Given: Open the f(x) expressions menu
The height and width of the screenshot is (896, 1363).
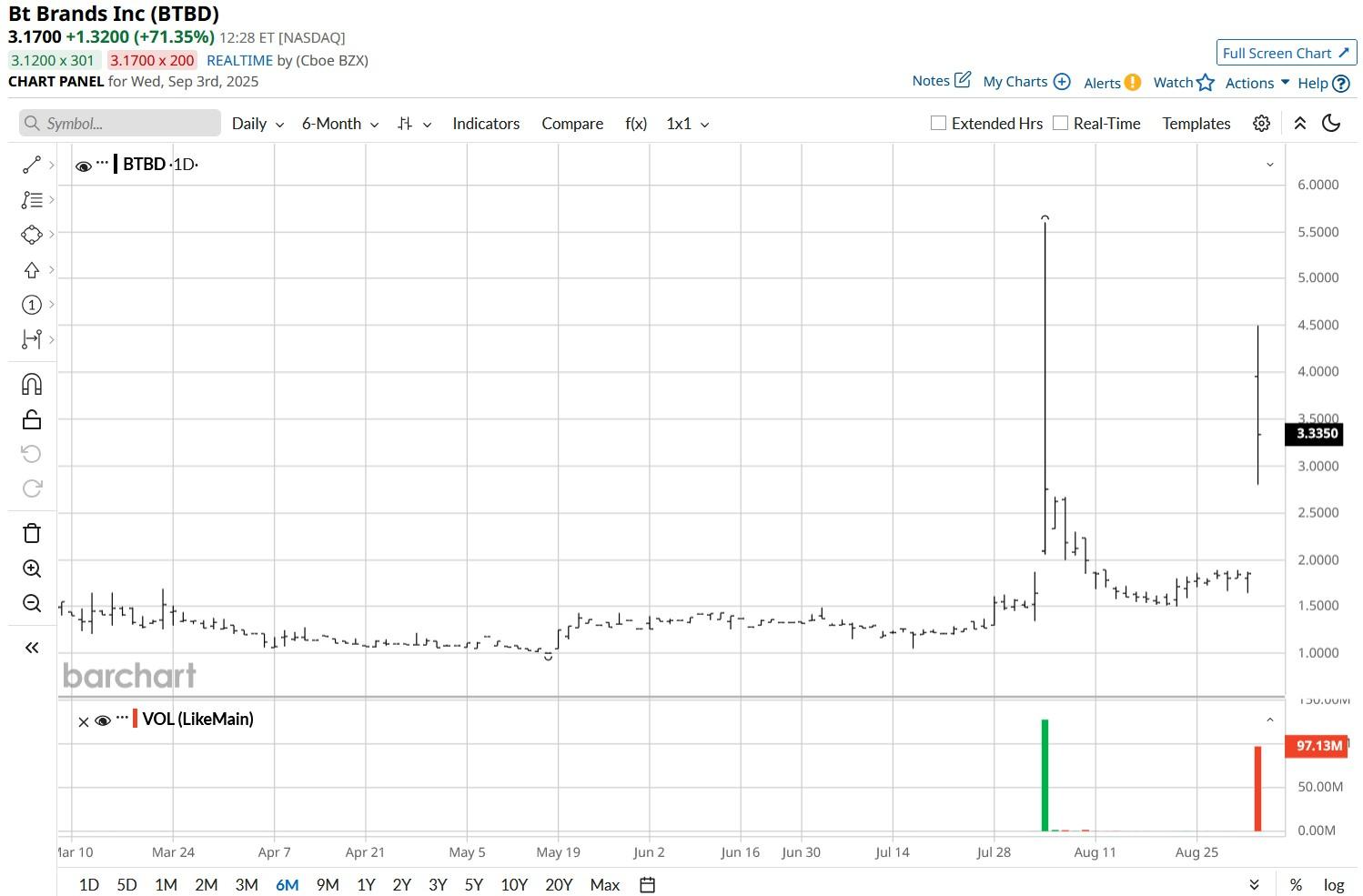Looking at the screenshot, I should tap(636, 124).
